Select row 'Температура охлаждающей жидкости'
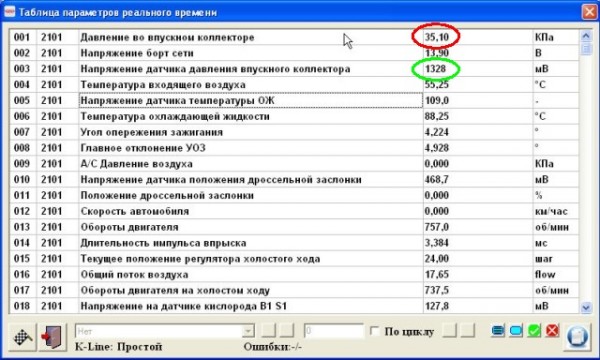This screenshot has height=360, width=600. [294, 116]
